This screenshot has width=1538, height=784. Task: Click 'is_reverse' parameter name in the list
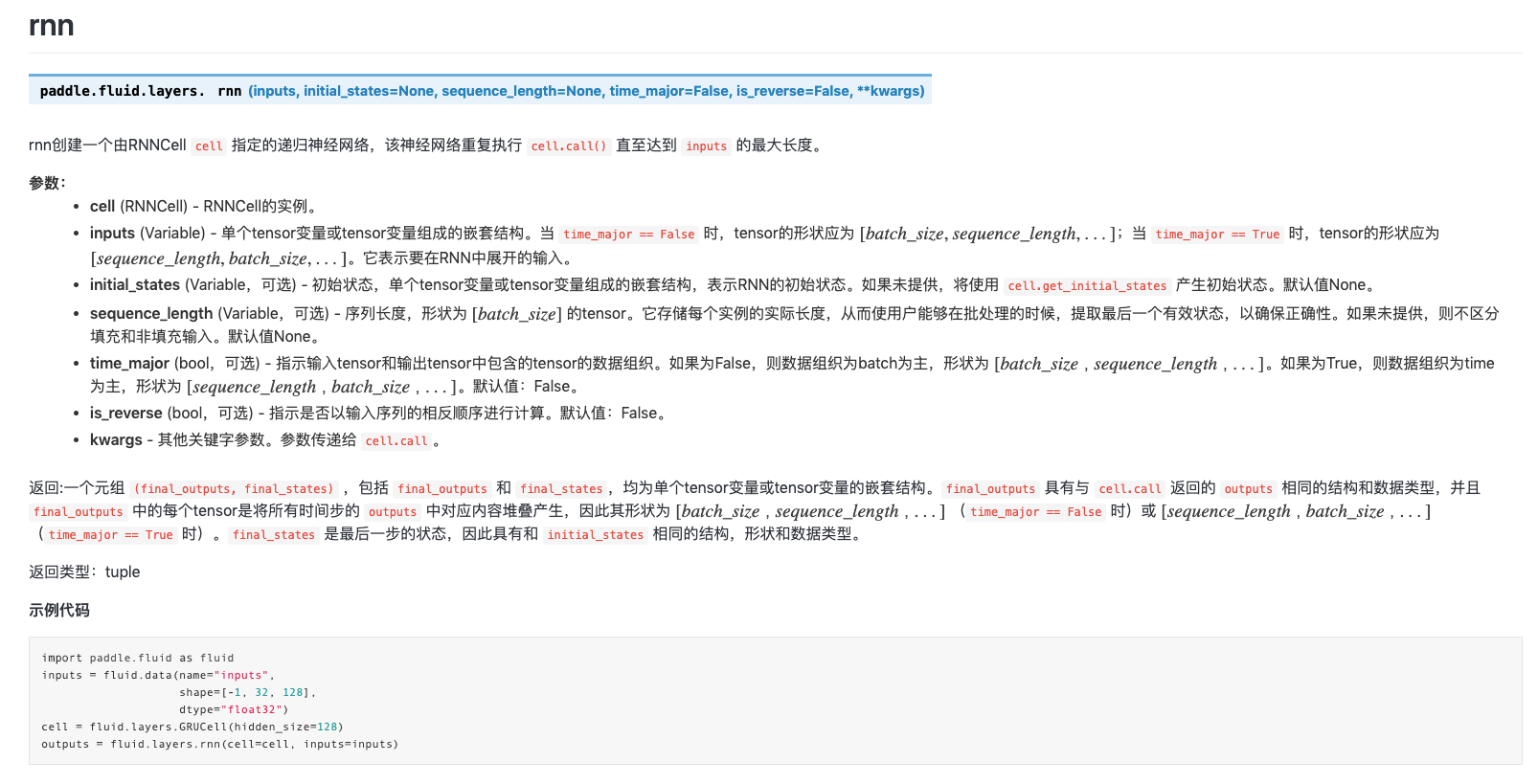click(x=126, y=413)
